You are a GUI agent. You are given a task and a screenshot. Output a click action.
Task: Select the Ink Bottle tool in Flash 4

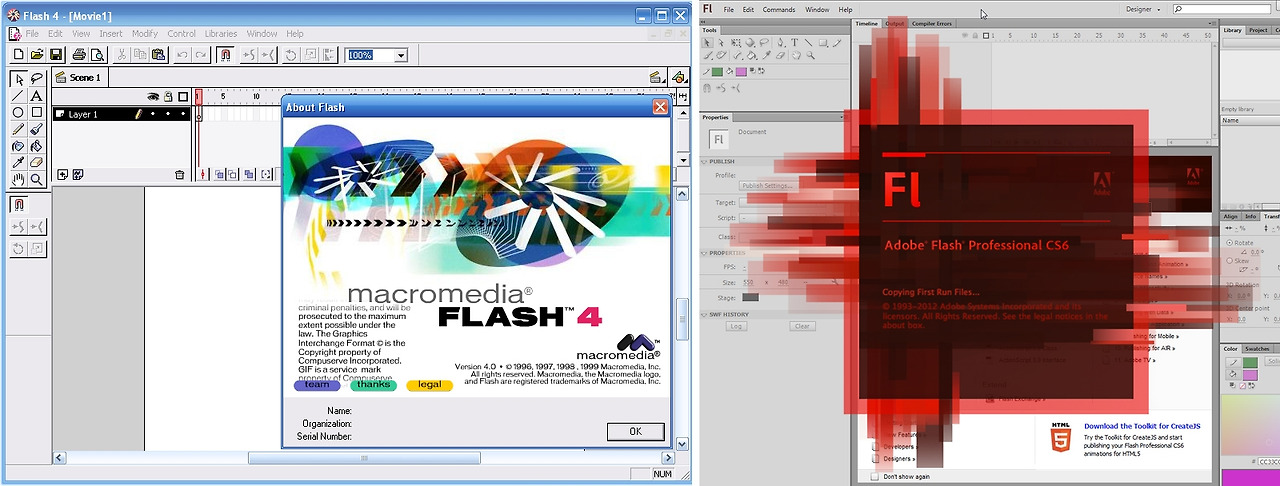(18, 146)
